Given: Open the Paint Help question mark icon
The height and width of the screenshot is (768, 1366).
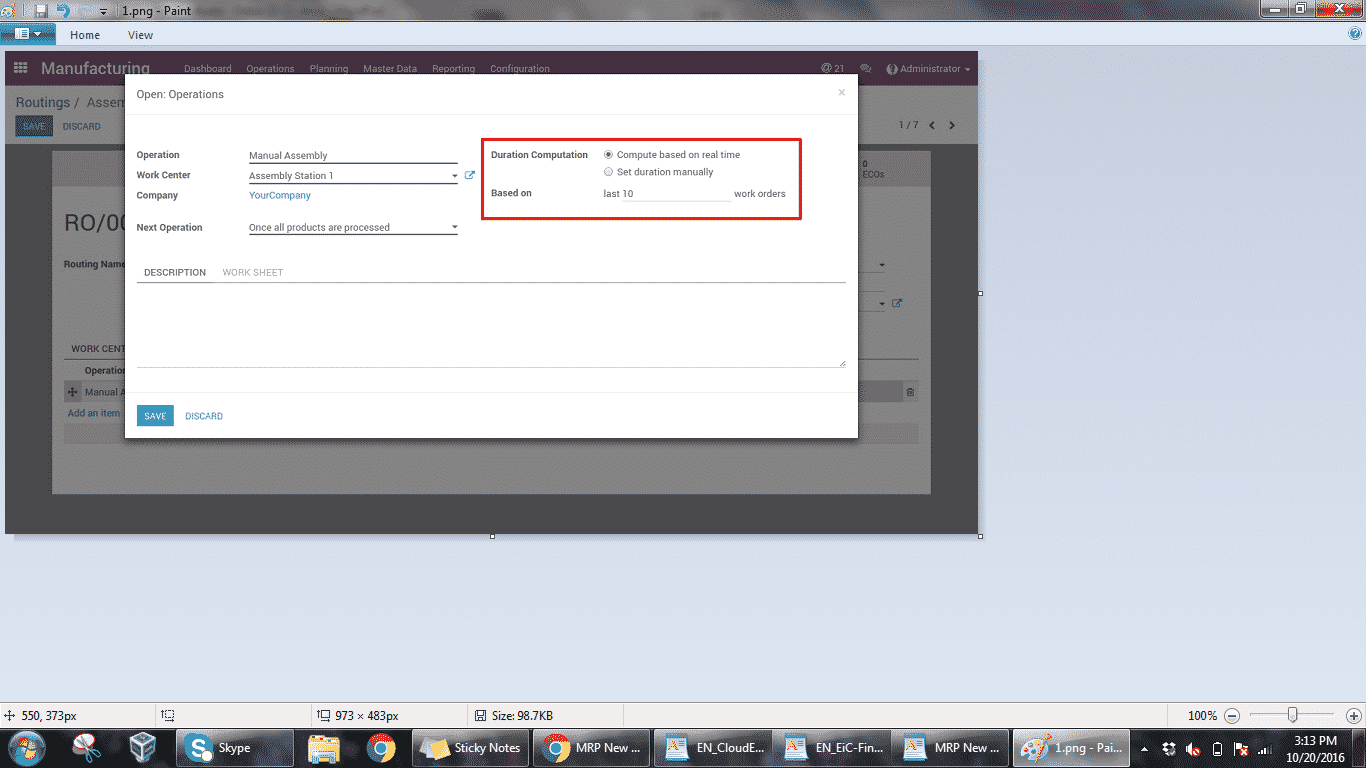Looking at the screenshot, I should tap(1355, 34).
